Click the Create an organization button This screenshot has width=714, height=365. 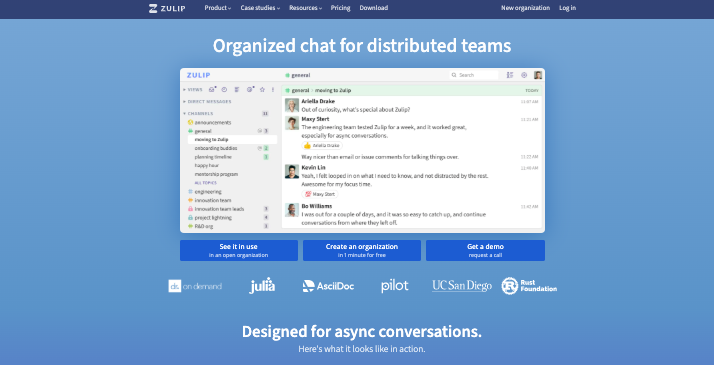(362, 250)
